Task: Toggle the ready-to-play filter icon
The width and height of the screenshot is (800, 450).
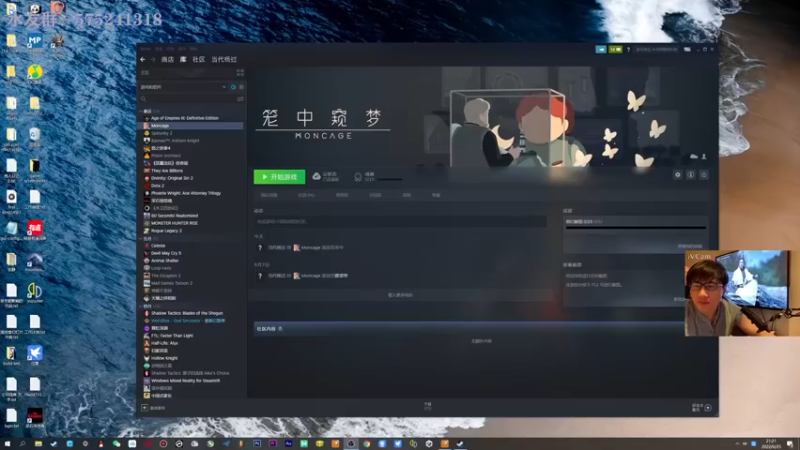Action: [241, 87]
